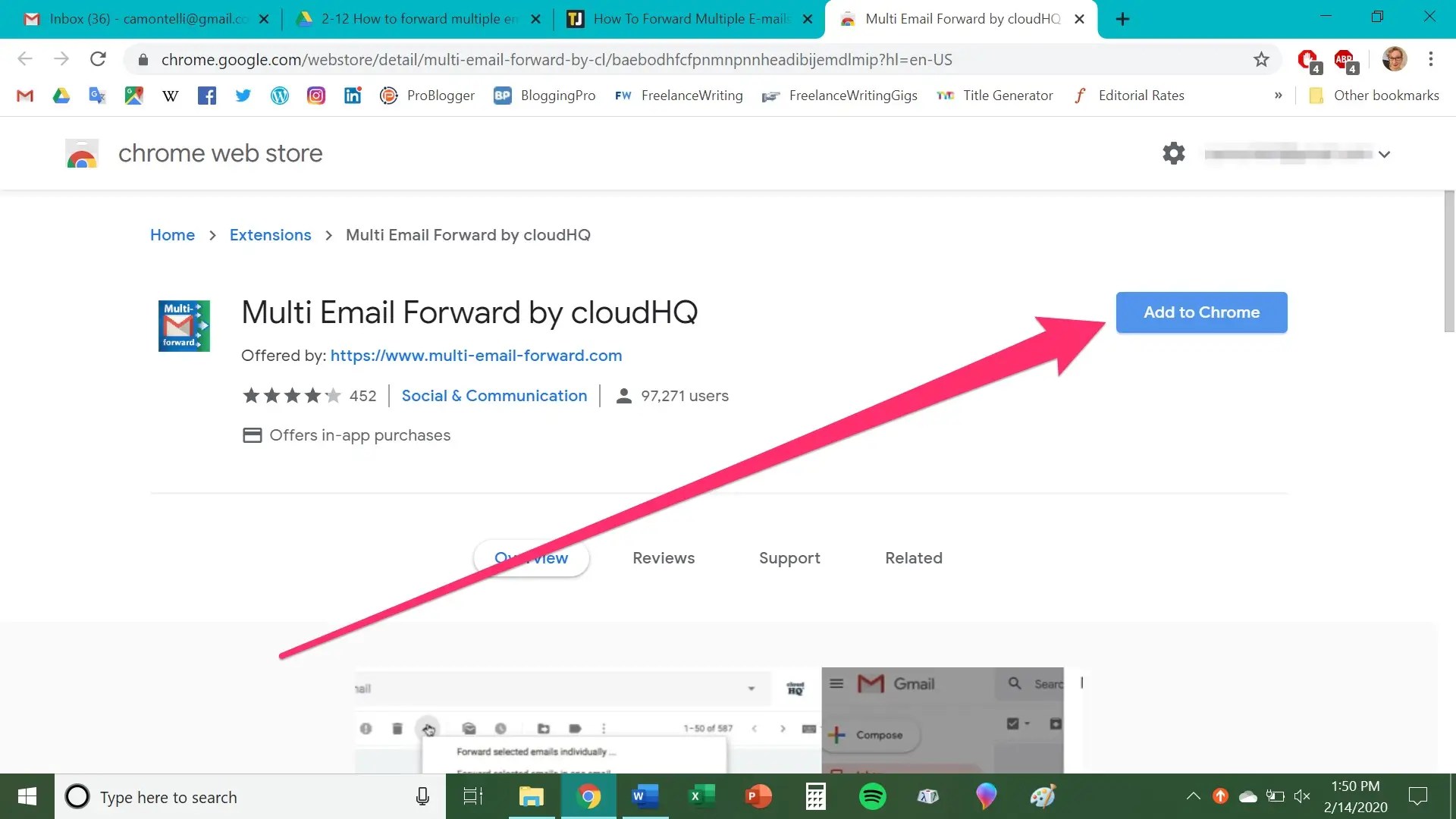This screenshot has height=819, width=1456.
Task: Open the FreelanceWriting bookmark
Action: pos(678,96)
